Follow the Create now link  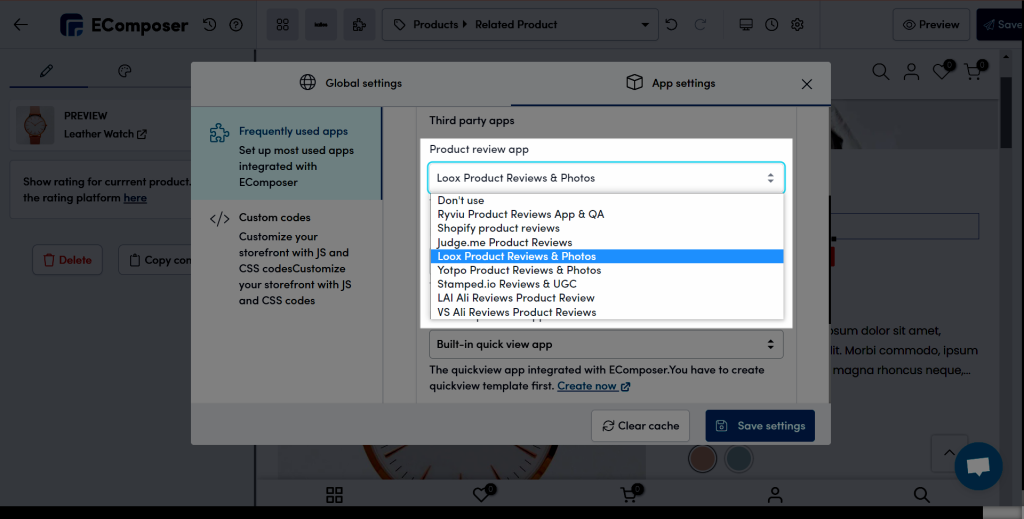tap(594, 386)
